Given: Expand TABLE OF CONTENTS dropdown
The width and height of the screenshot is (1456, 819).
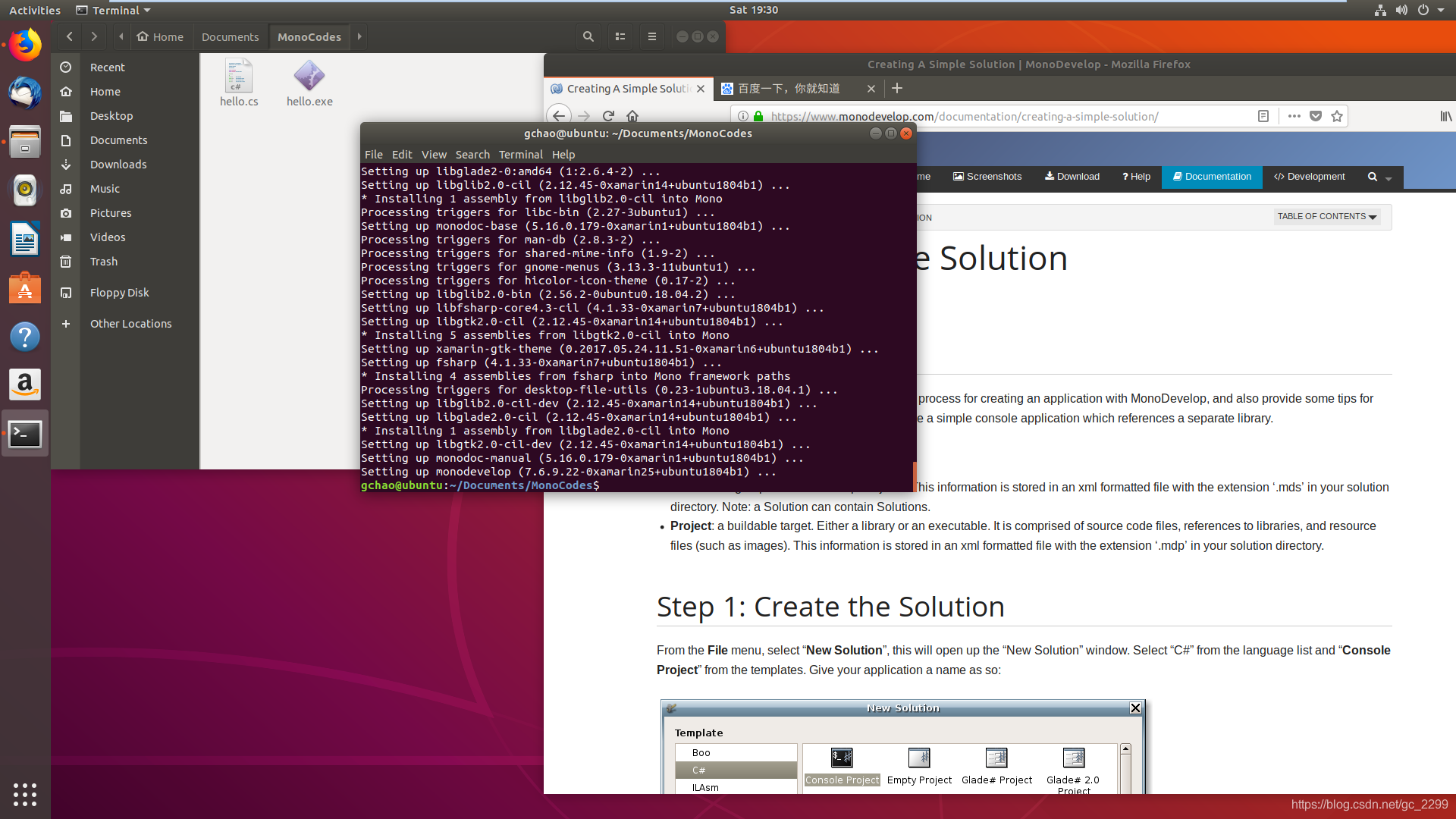Looking at the screenshot, I should point(1326,216).
